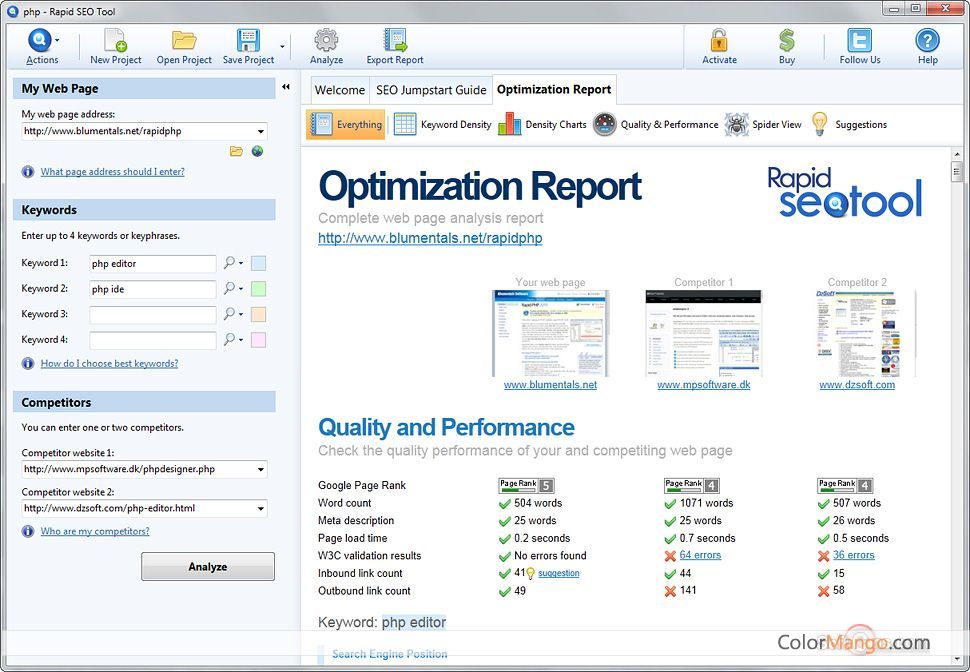This screenshot has height=672, width=970.
Task: Click magnifier icon beside Keyword 3
Action: pyautogui.click(x=230, y=314)
